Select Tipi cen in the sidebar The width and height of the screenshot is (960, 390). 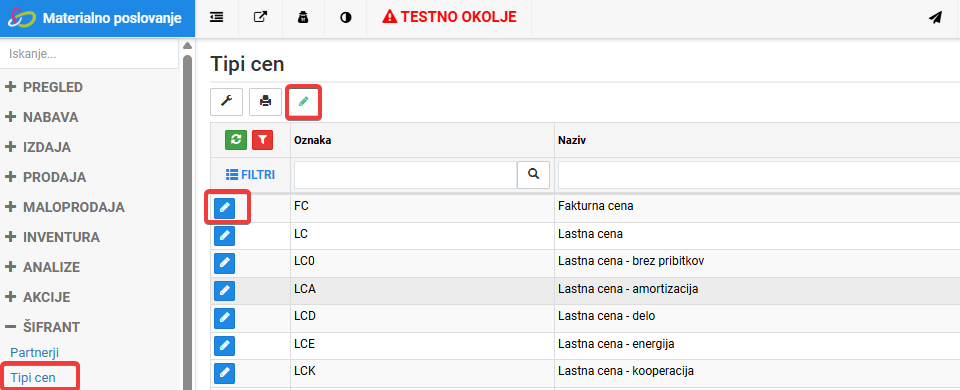click(x=33, y=377)
